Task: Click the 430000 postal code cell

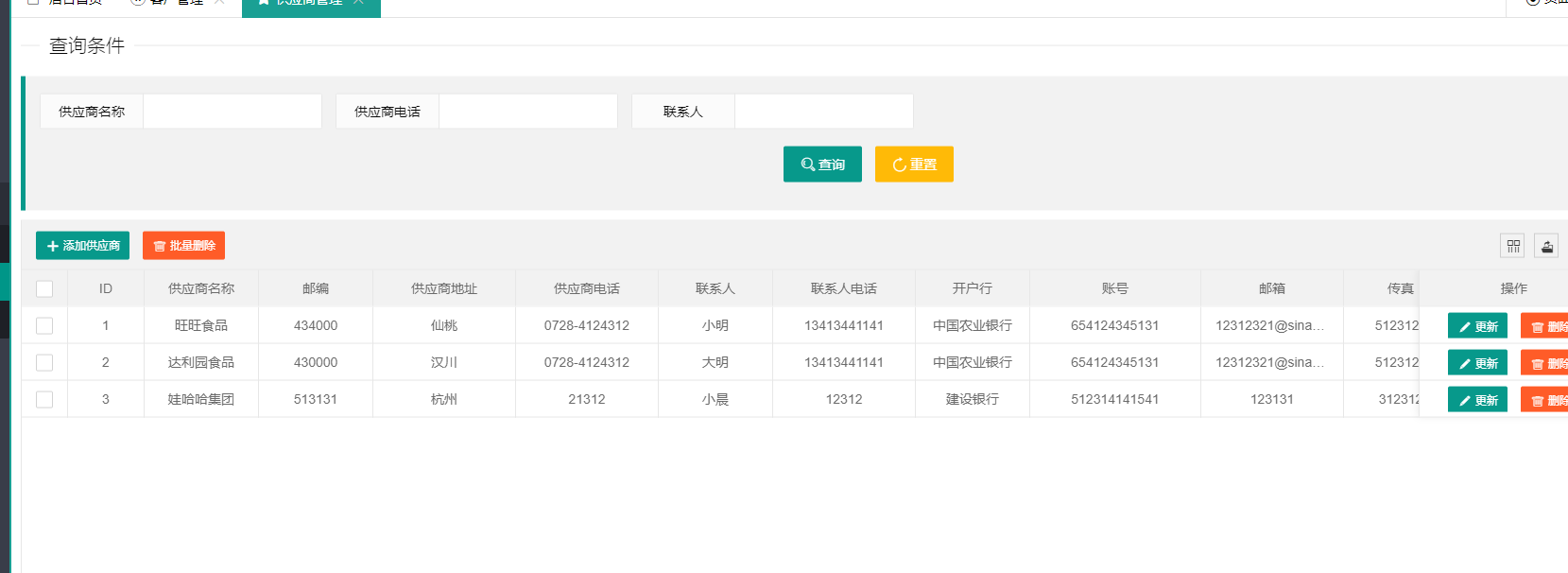Action: pyautogui.click(x=316, y=362)
